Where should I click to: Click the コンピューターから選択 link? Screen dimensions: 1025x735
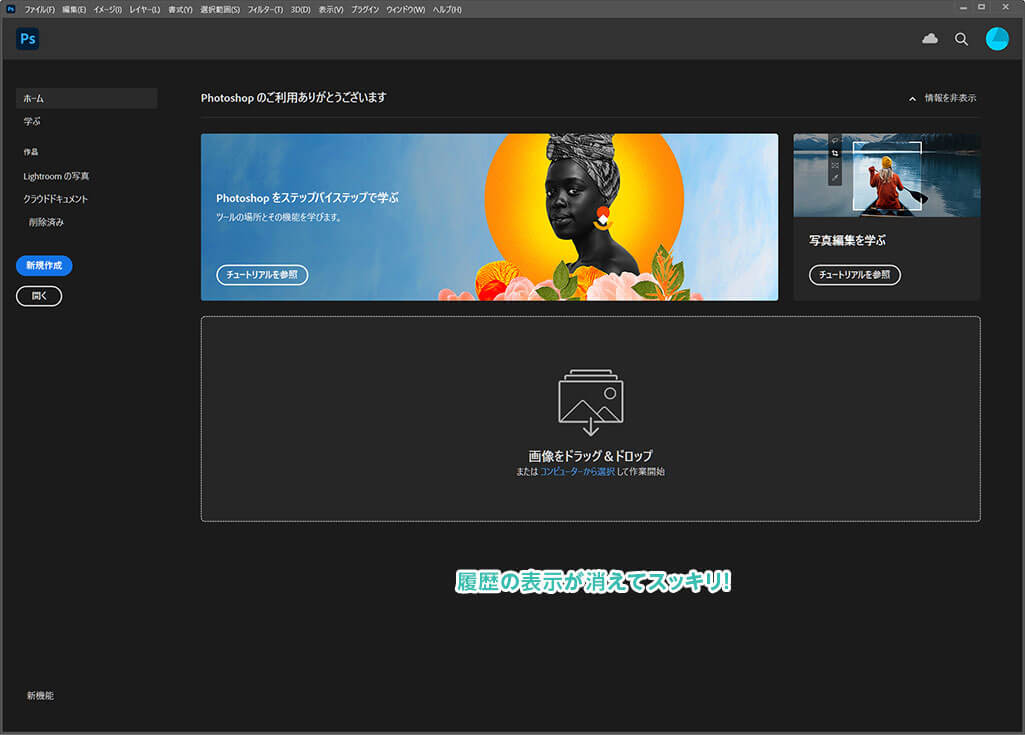[x=577, y=471]
